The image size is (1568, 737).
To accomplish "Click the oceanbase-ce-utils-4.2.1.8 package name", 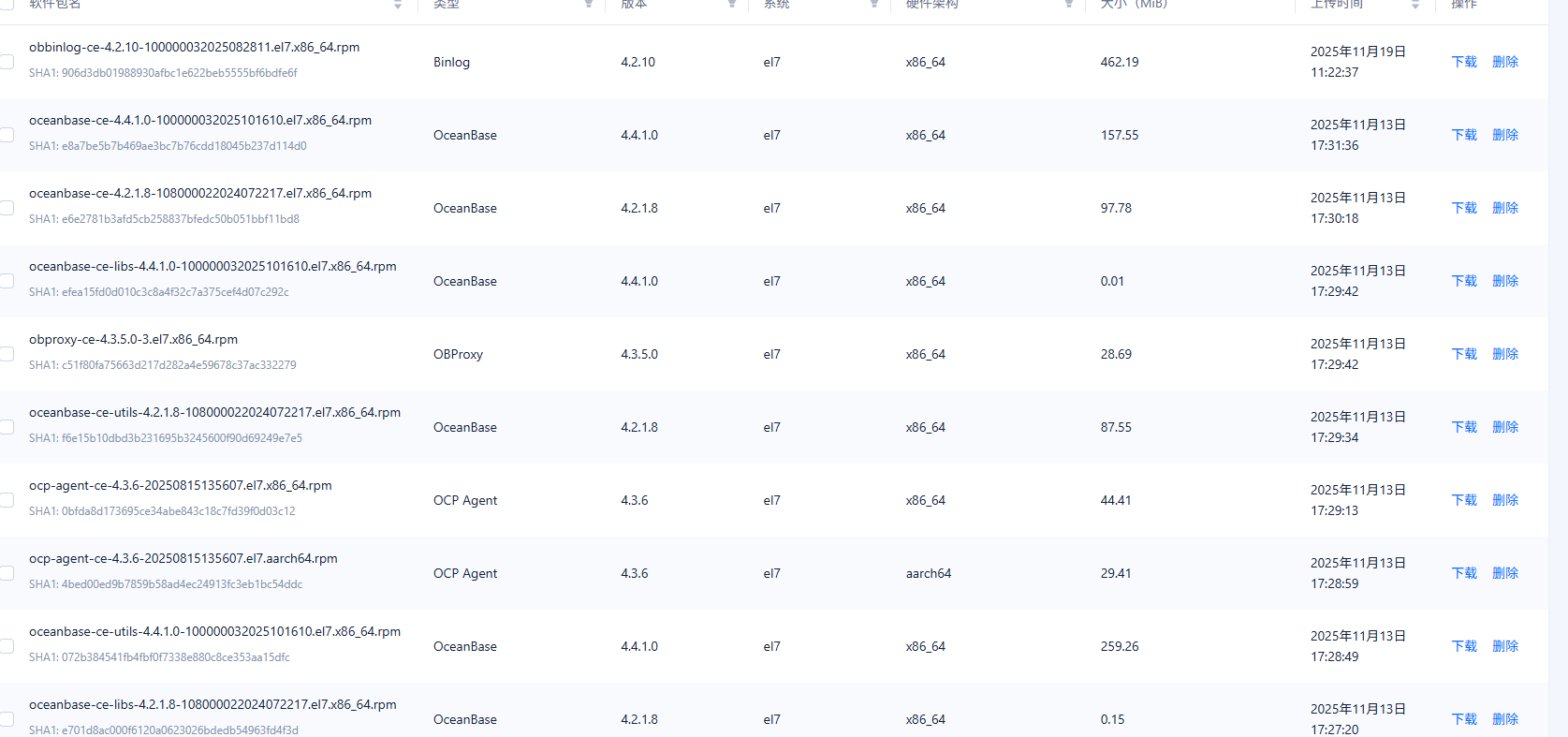I will [x=214, y=412].
